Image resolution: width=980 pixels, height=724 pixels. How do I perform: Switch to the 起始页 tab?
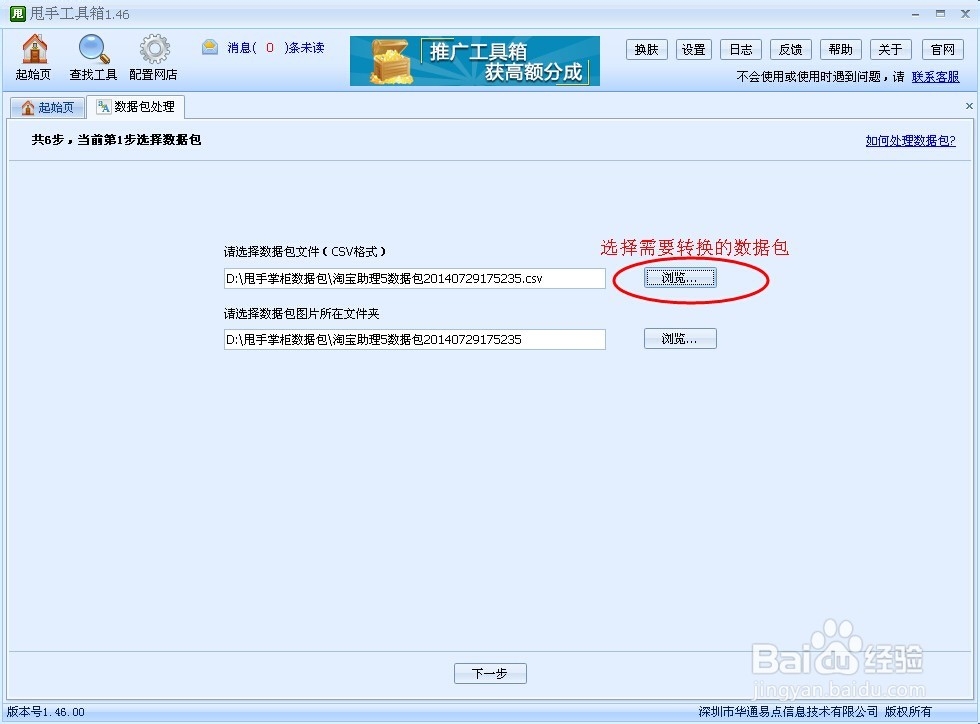pos(47,106)
